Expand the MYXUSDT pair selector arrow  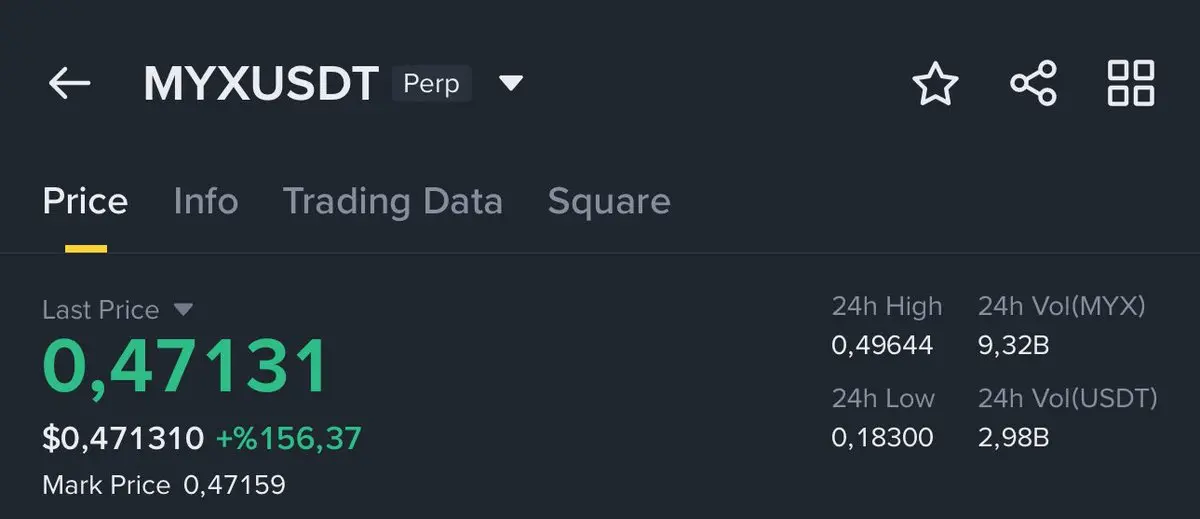point(511,83)
